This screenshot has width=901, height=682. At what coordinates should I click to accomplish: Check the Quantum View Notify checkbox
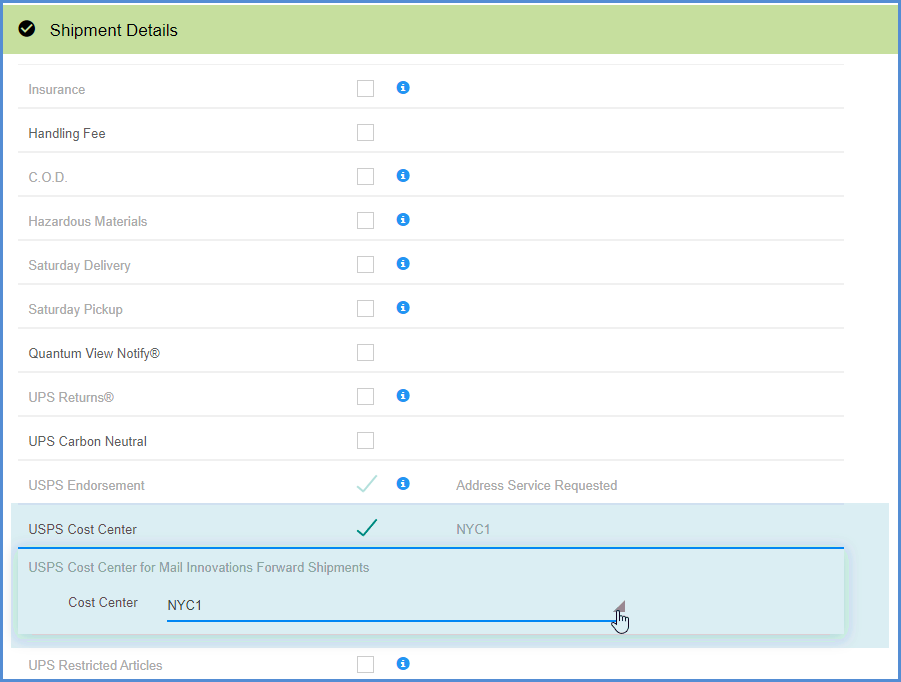click(365, 353)
